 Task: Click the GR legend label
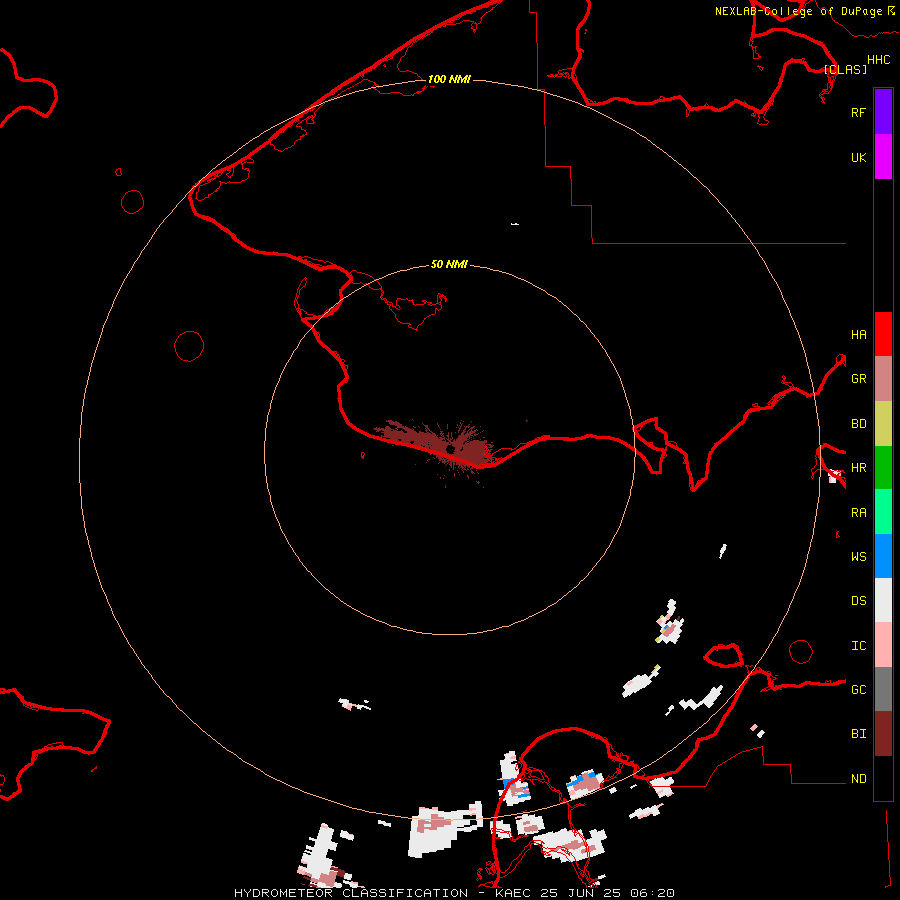point(858,379)
